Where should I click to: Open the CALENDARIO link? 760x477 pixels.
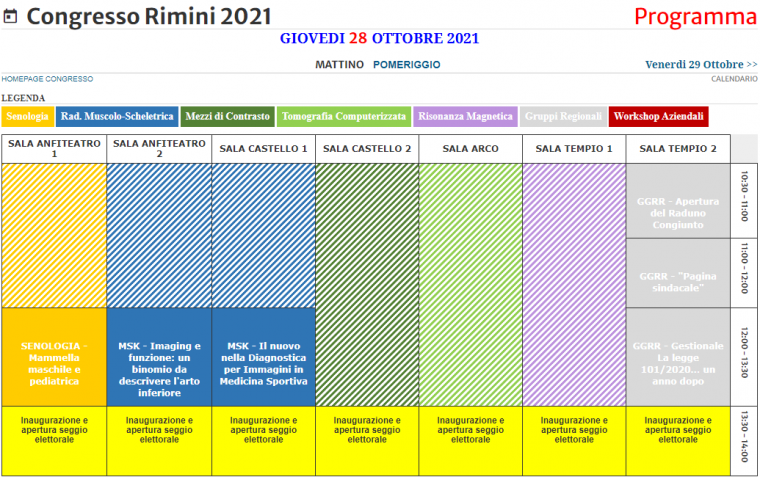[734, 79]
